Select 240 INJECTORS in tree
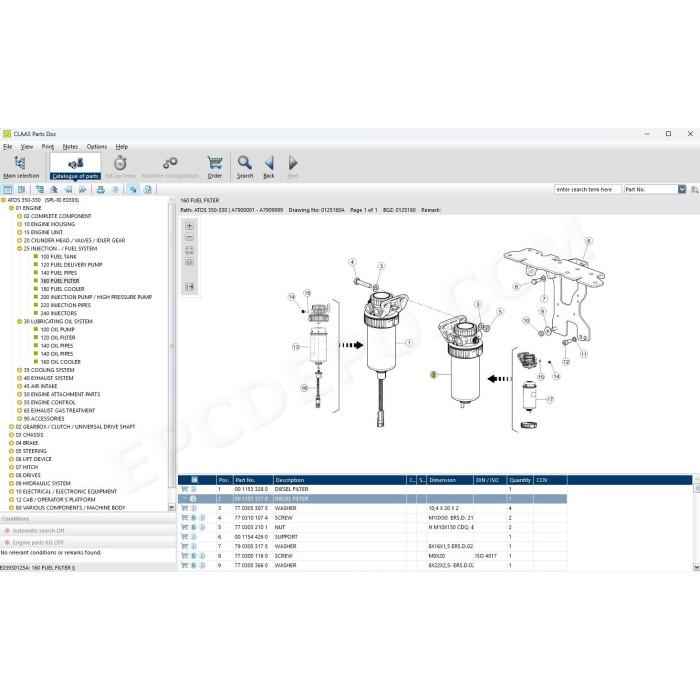 58,313
